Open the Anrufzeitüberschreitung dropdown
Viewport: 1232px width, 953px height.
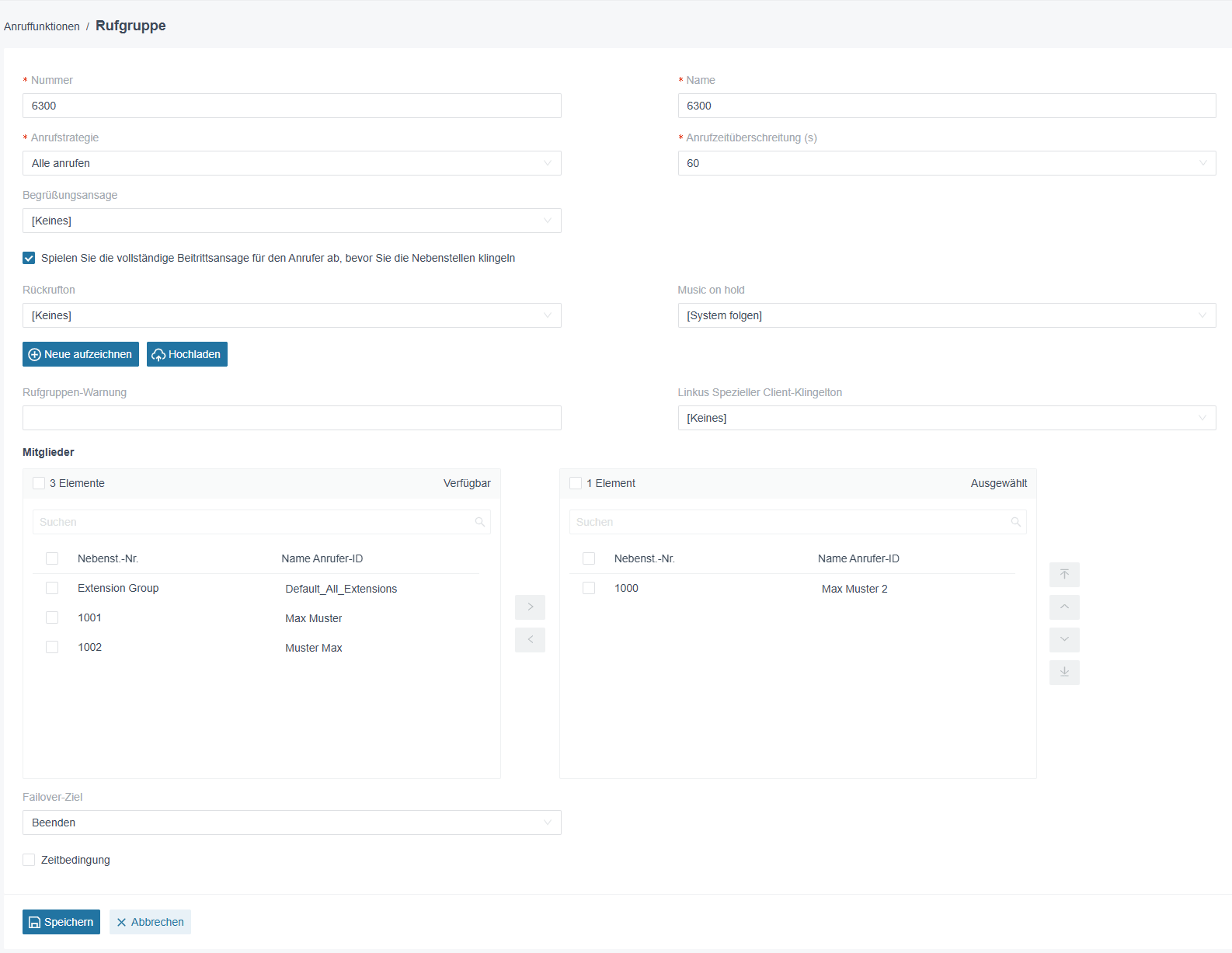click(947, 163)
